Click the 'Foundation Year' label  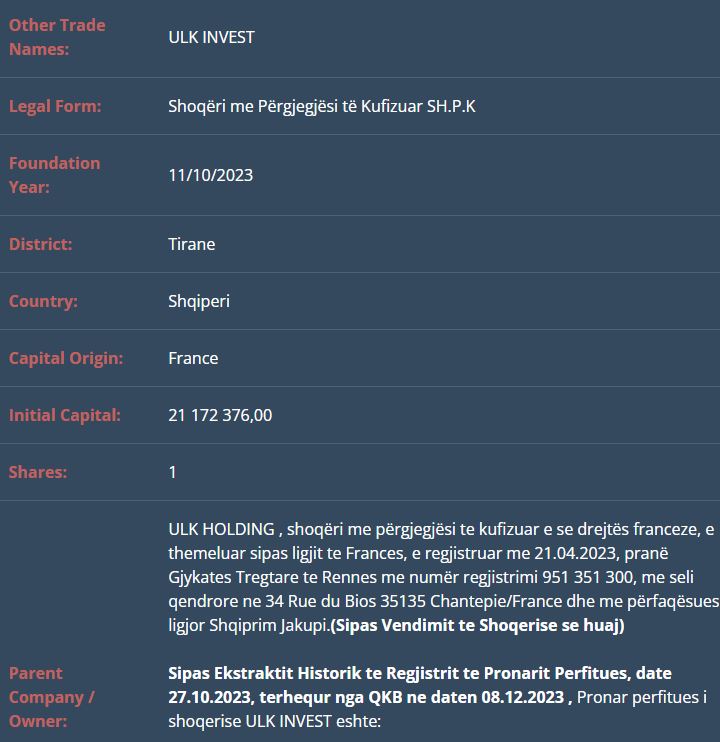pos(55,175)
